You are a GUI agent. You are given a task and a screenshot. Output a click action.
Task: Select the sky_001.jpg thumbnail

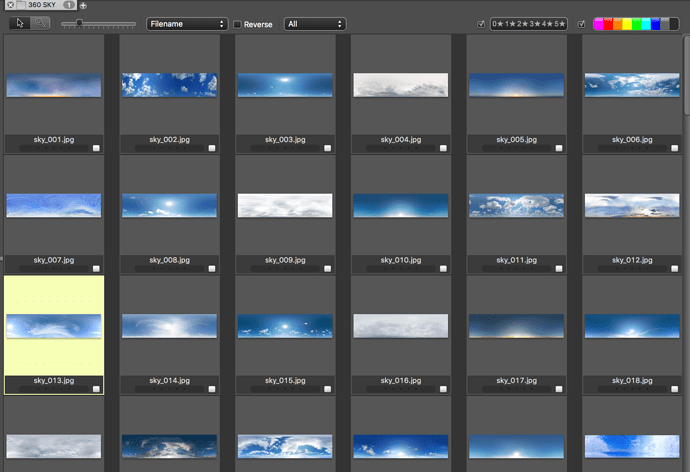(x=54, y=85)
